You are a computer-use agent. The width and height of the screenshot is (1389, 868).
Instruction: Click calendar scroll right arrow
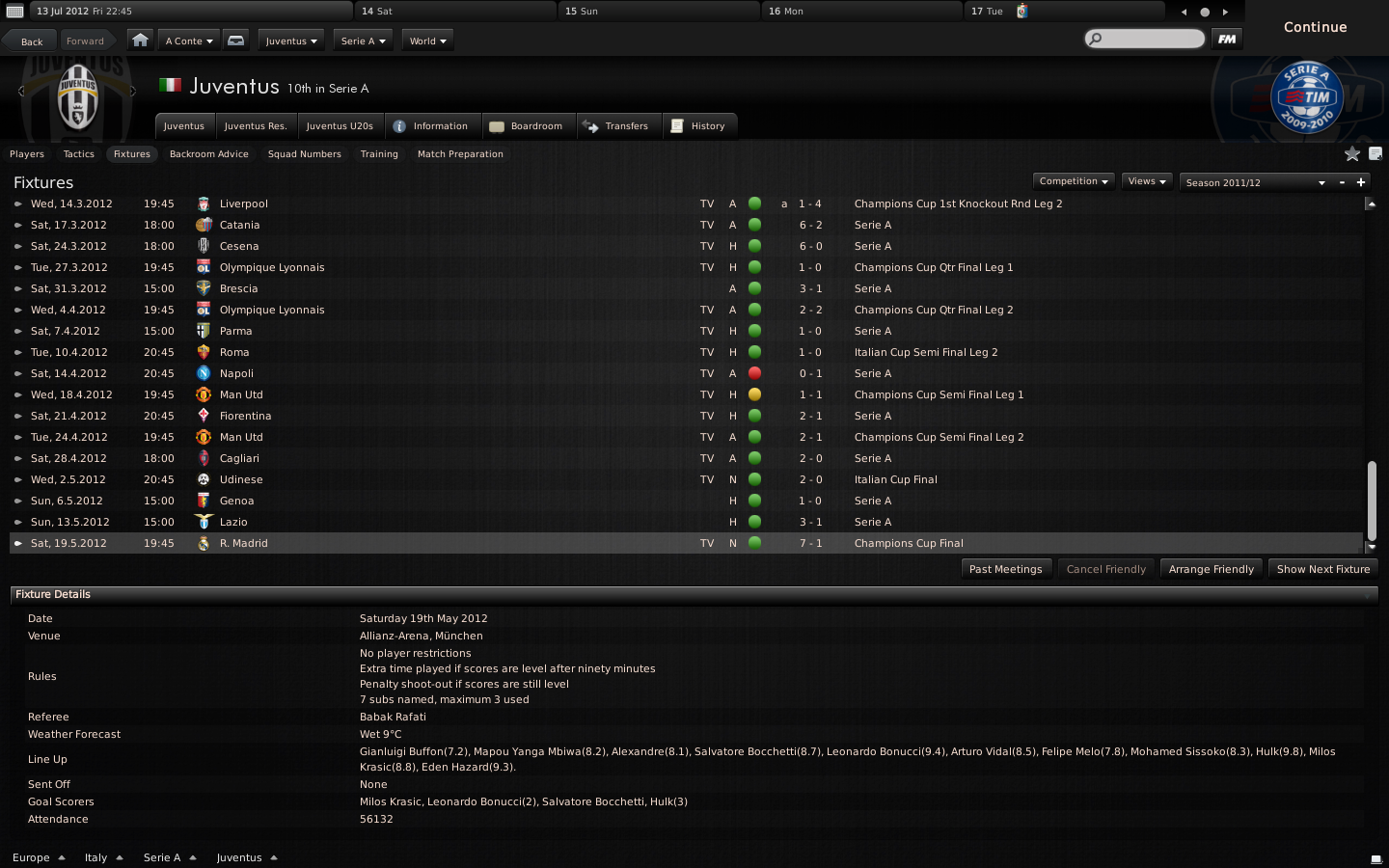tap(1226, 13)
